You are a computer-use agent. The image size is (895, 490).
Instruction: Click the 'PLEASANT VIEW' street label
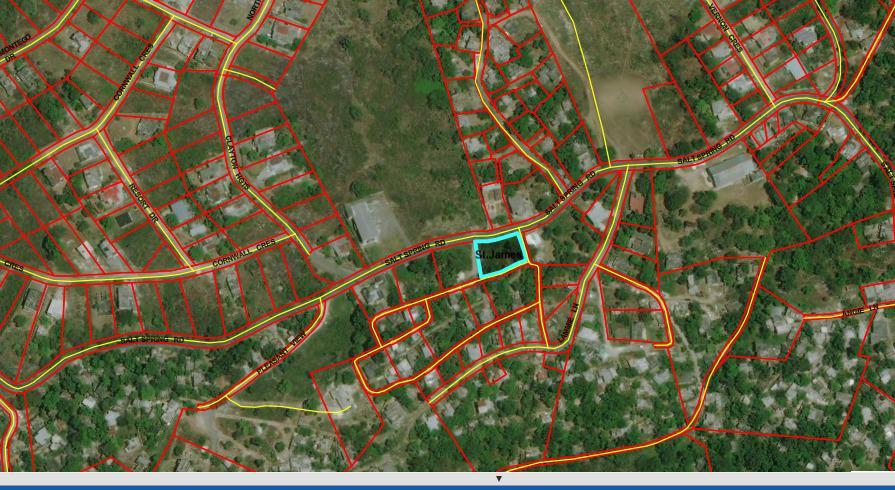281,352
